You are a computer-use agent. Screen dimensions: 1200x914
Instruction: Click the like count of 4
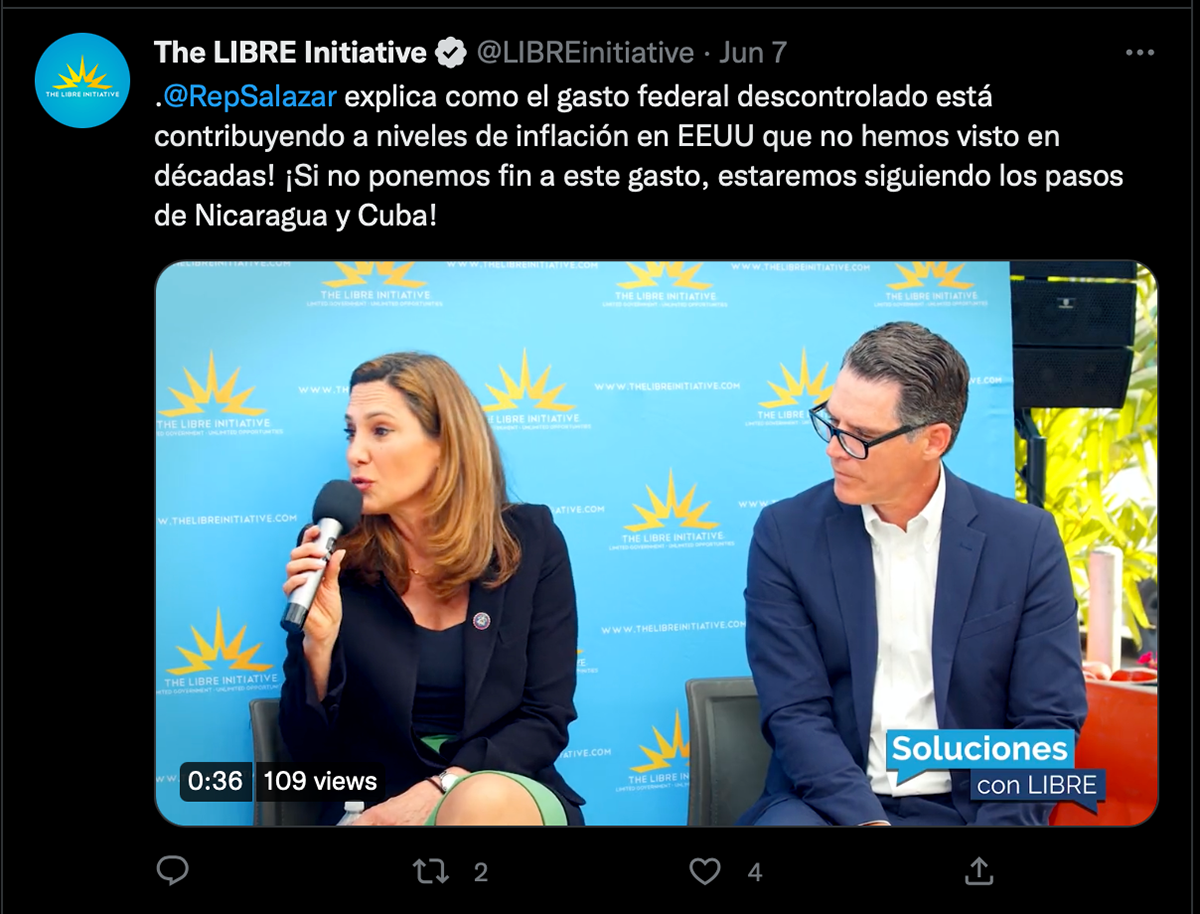[x=755, y=872]
